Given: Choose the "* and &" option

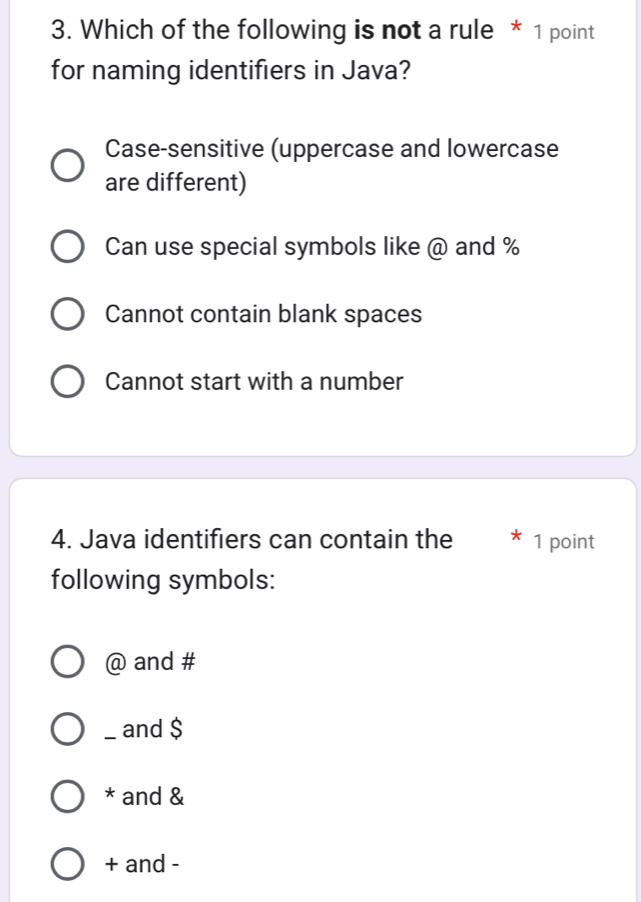Looking at the screenshot, I should [66, 796].
